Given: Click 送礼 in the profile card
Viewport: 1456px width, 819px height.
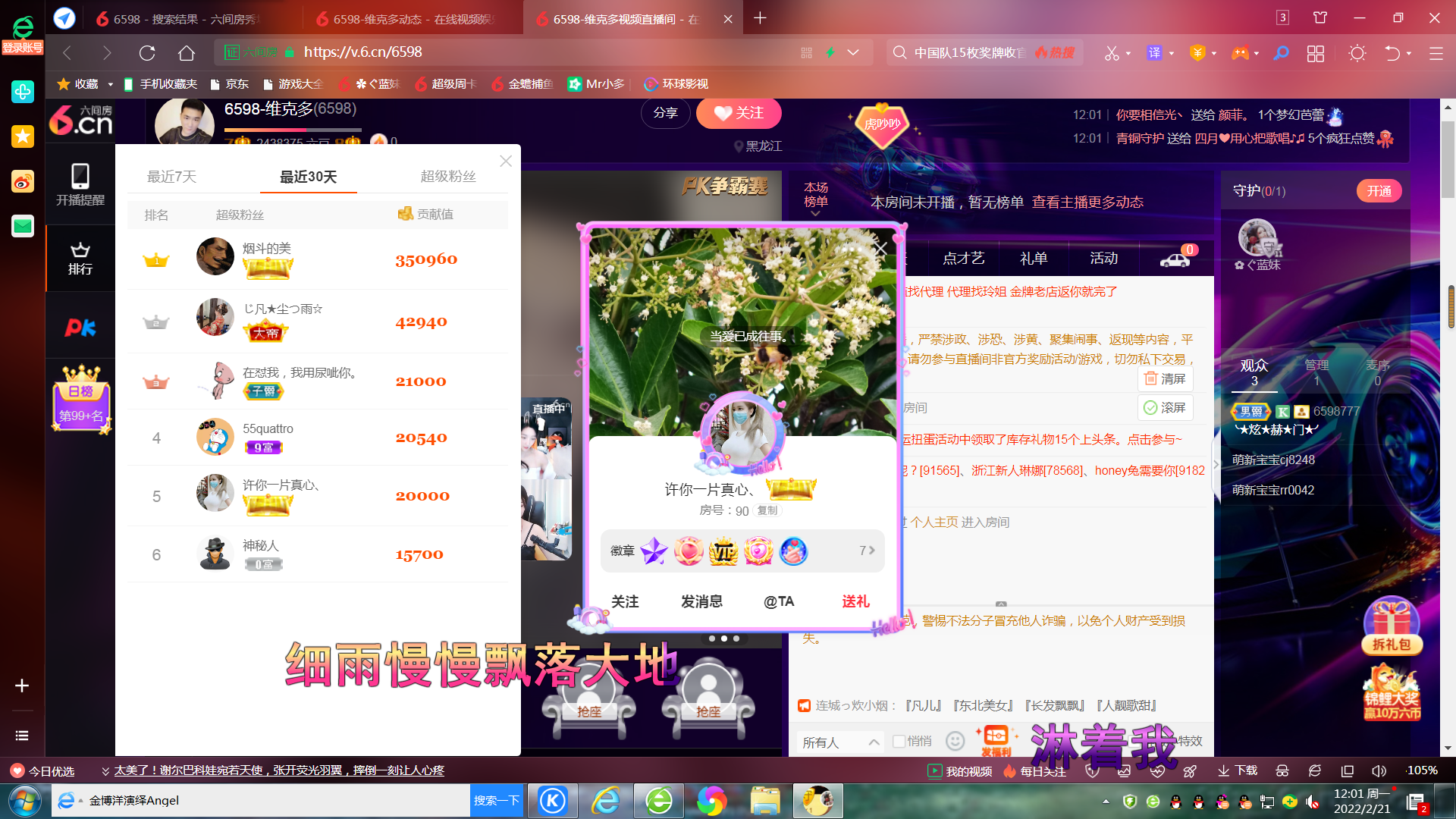Looking at the screenshot, I should 855,601.
